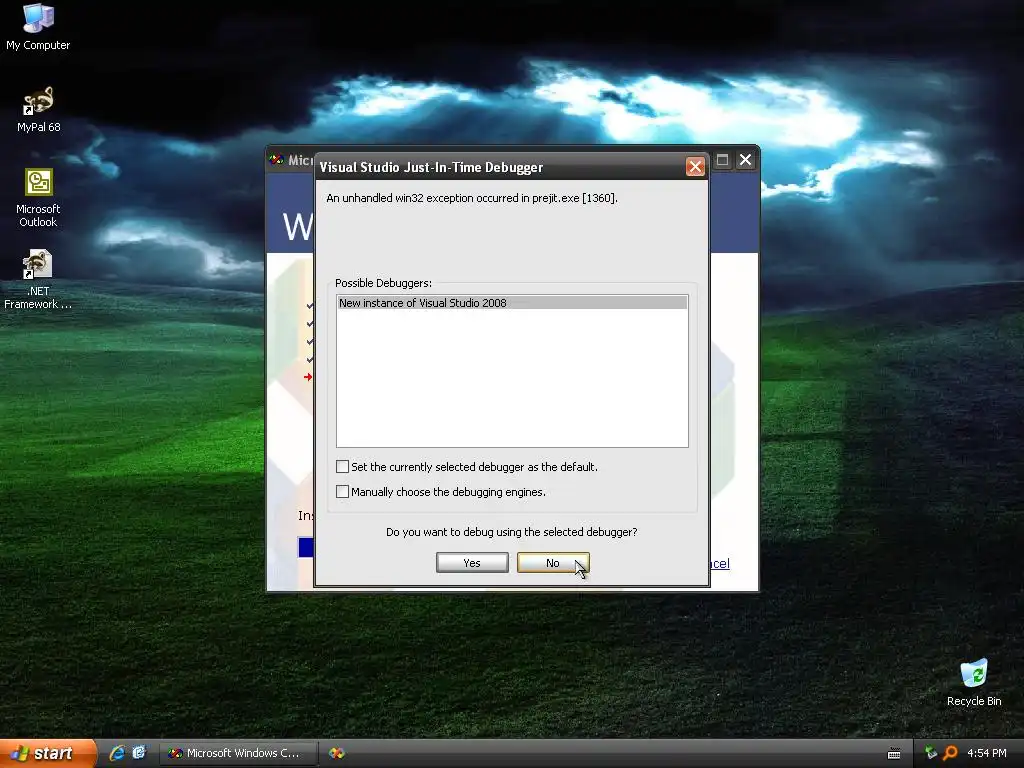Click the colorful icon after taskbar button
This screenshot has width=1024, height=768.
[336, 753]
